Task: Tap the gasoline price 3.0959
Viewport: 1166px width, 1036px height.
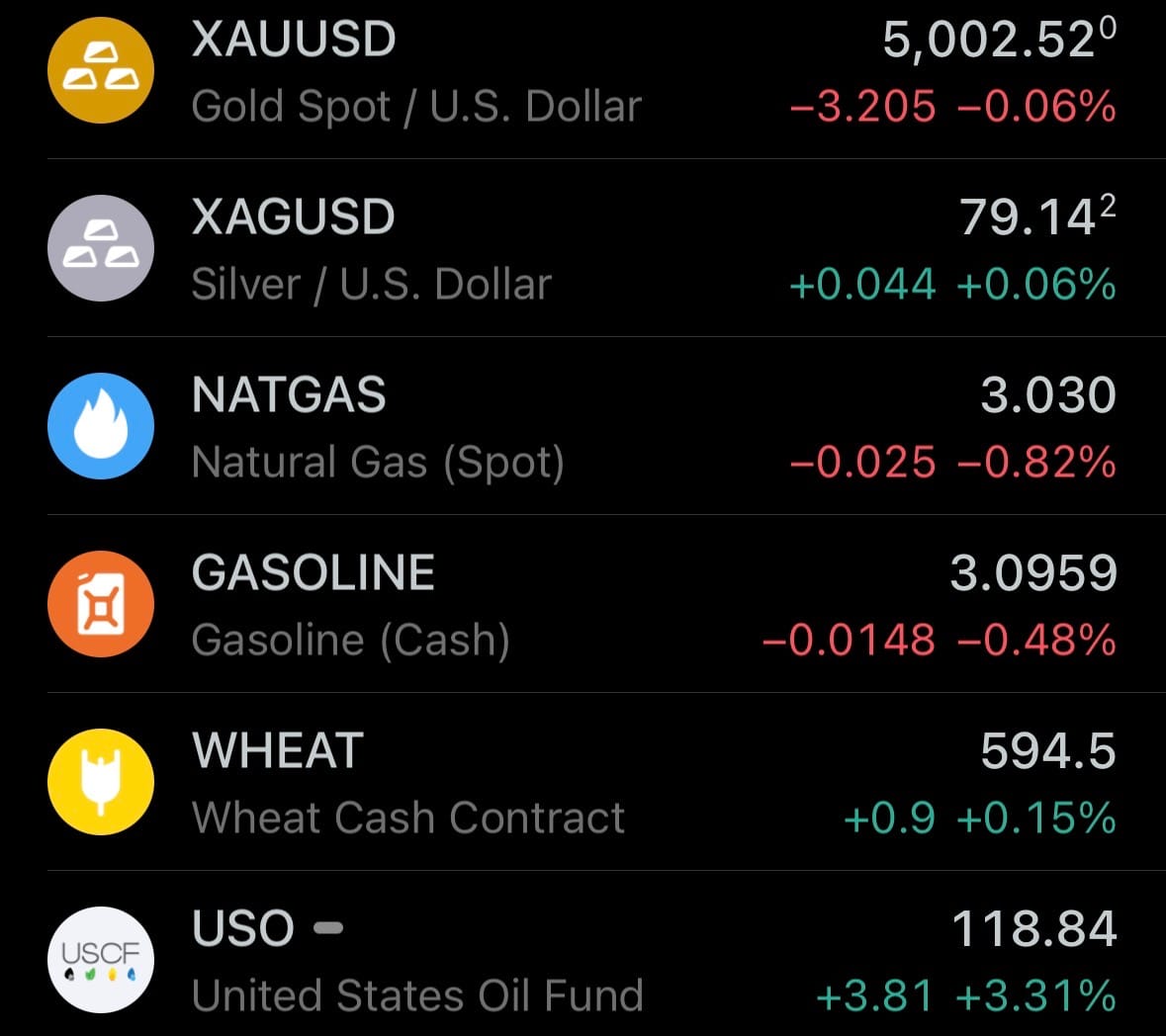Action: point(1033,573)
